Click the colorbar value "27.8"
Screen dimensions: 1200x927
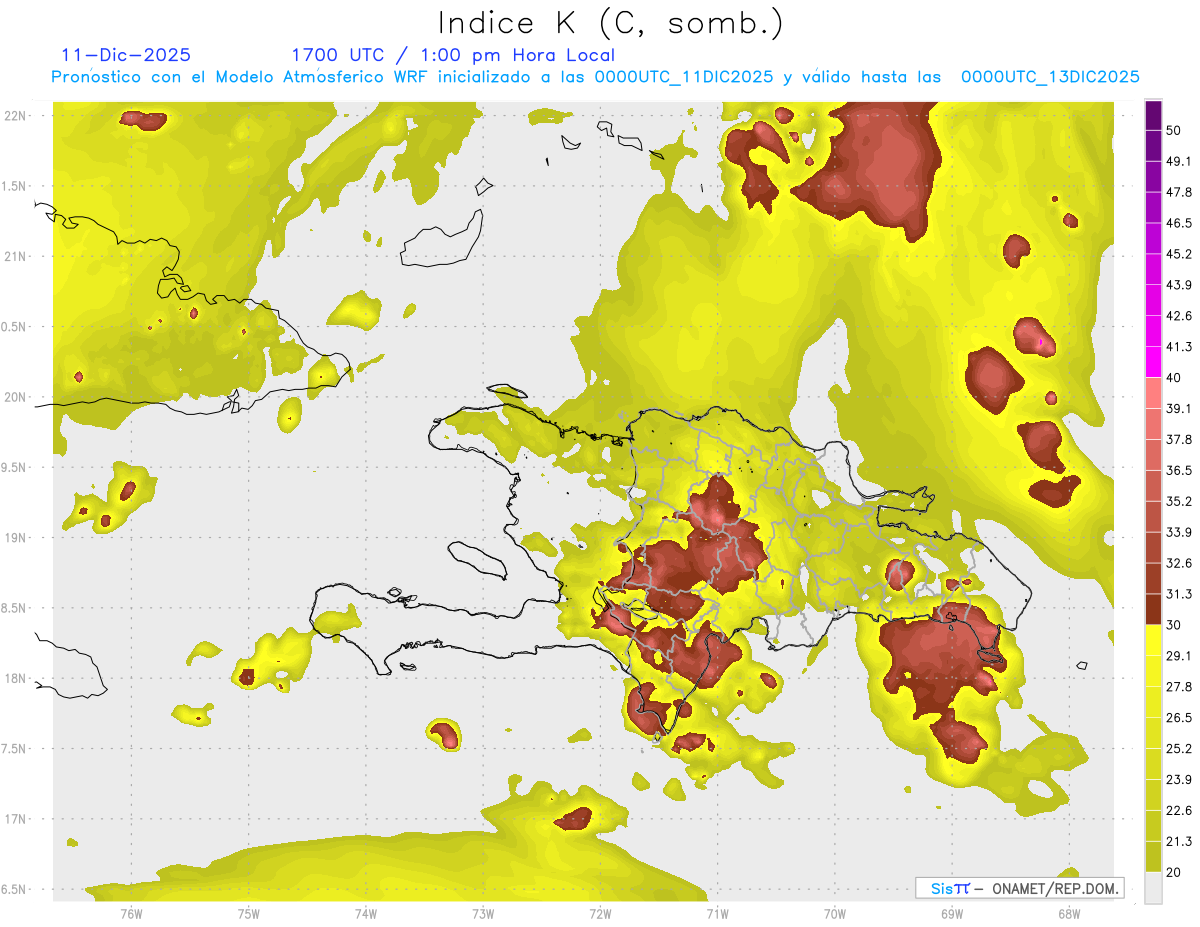point(1179,687)
